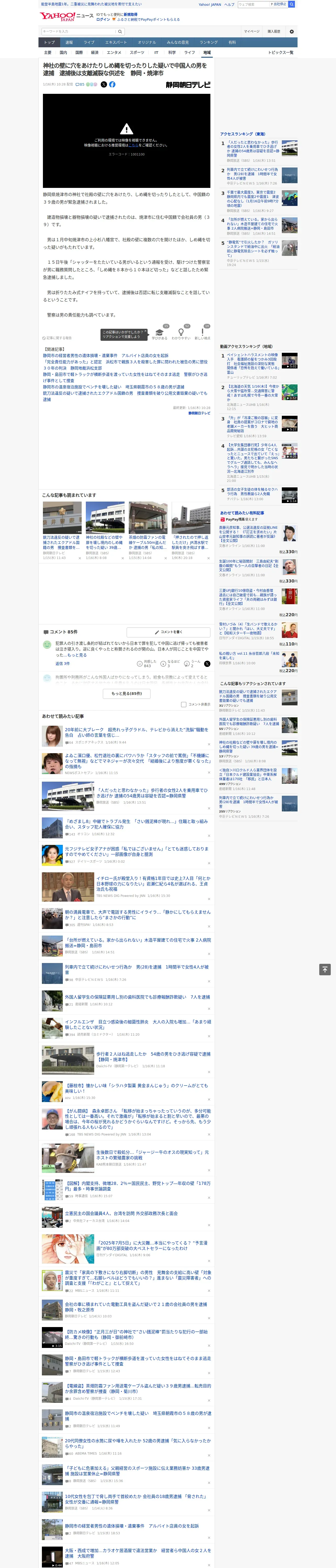
Task: Open the 【藤枝市】懐かしい味 シラハタ製菓 article
Action: pyautogui.click(x=137, y=1088)
